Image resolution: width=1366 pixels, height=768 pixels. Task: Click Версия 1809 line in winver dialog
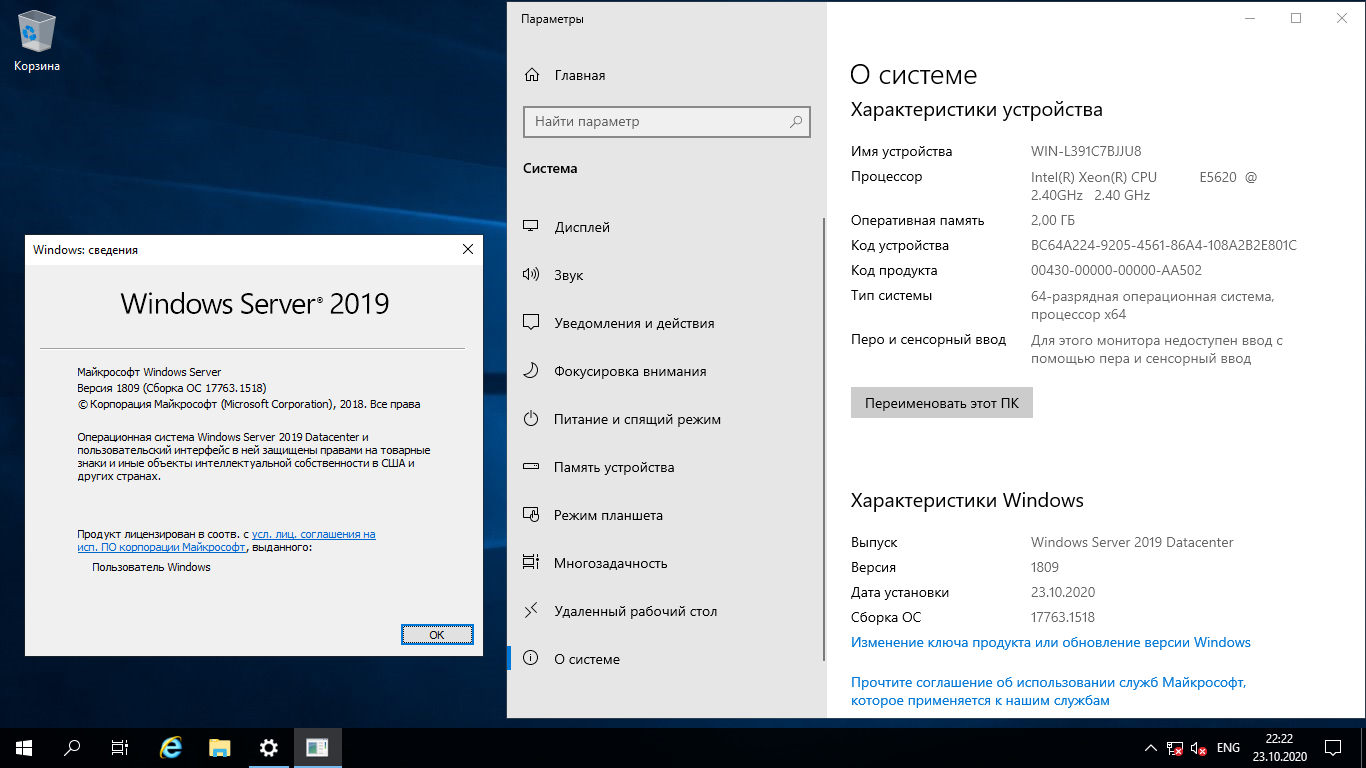point(172,388)
